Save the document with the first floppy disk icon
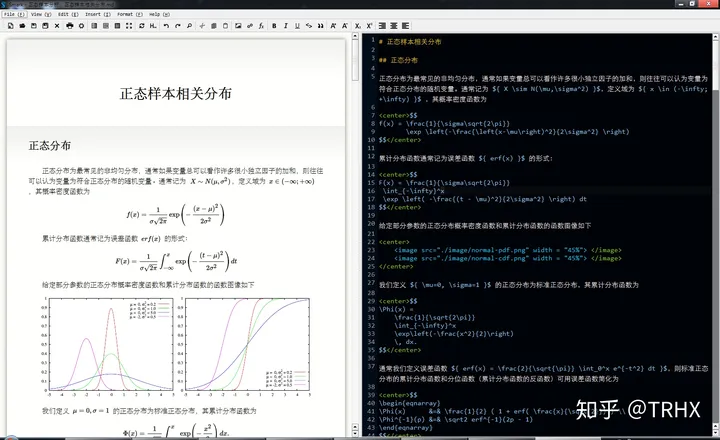Viewport: 720px width, 440px height. click(x=34, y=26)
